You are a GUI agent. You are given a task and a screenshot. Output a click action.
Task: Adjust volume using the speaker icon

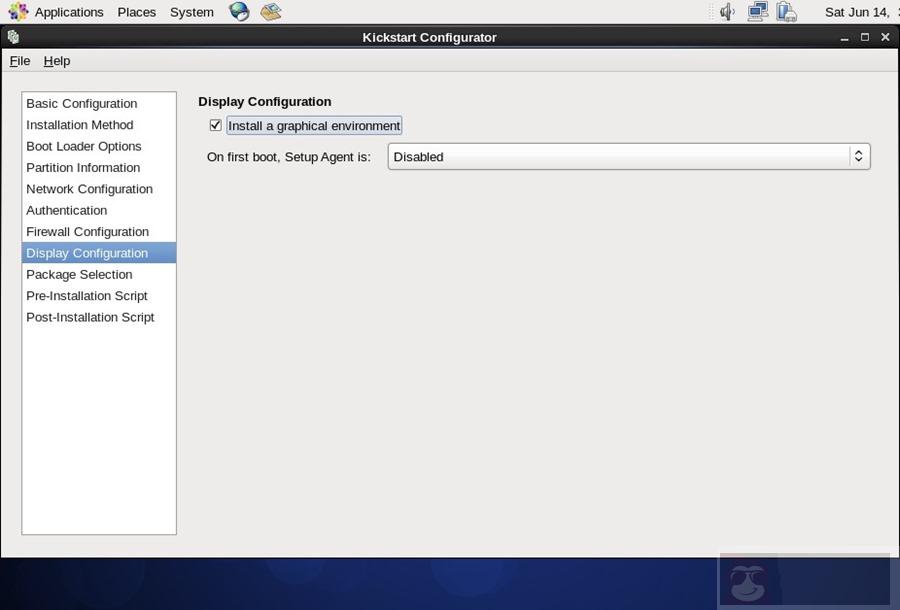point(726,11)
